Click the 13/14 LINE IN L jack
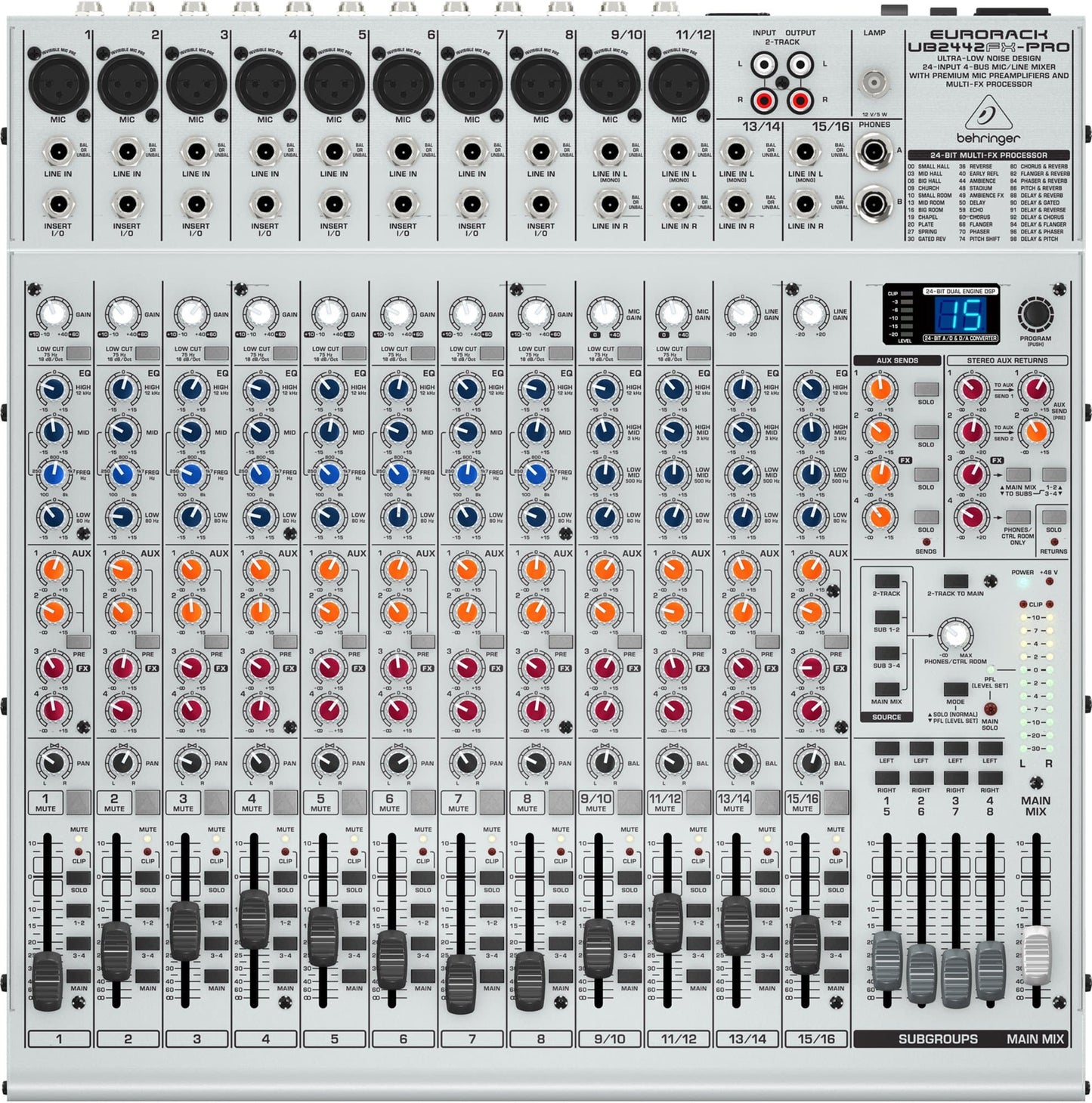 click(736, 153)
